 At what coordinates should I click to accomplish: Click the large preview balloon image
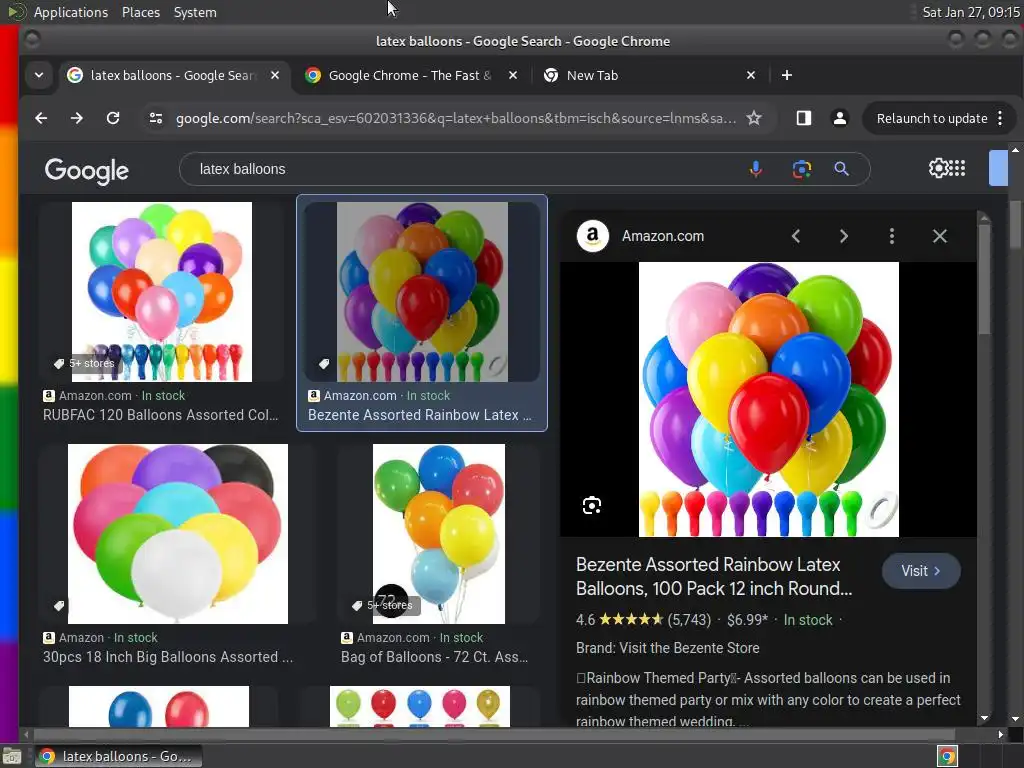pyautogui.click(x=769, y=399)
